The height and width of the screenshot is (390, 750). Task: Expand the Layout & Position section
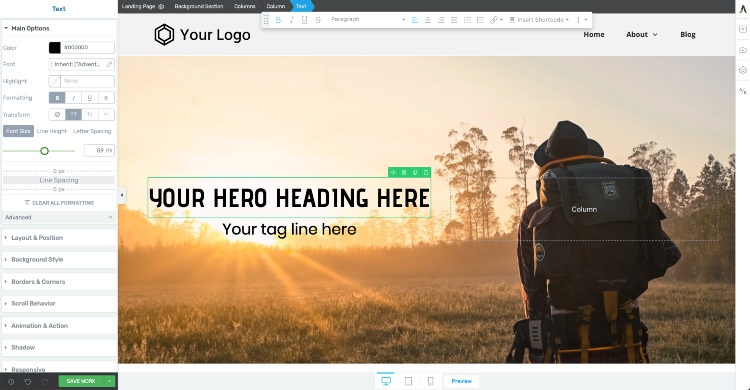(x=59, y=237)
